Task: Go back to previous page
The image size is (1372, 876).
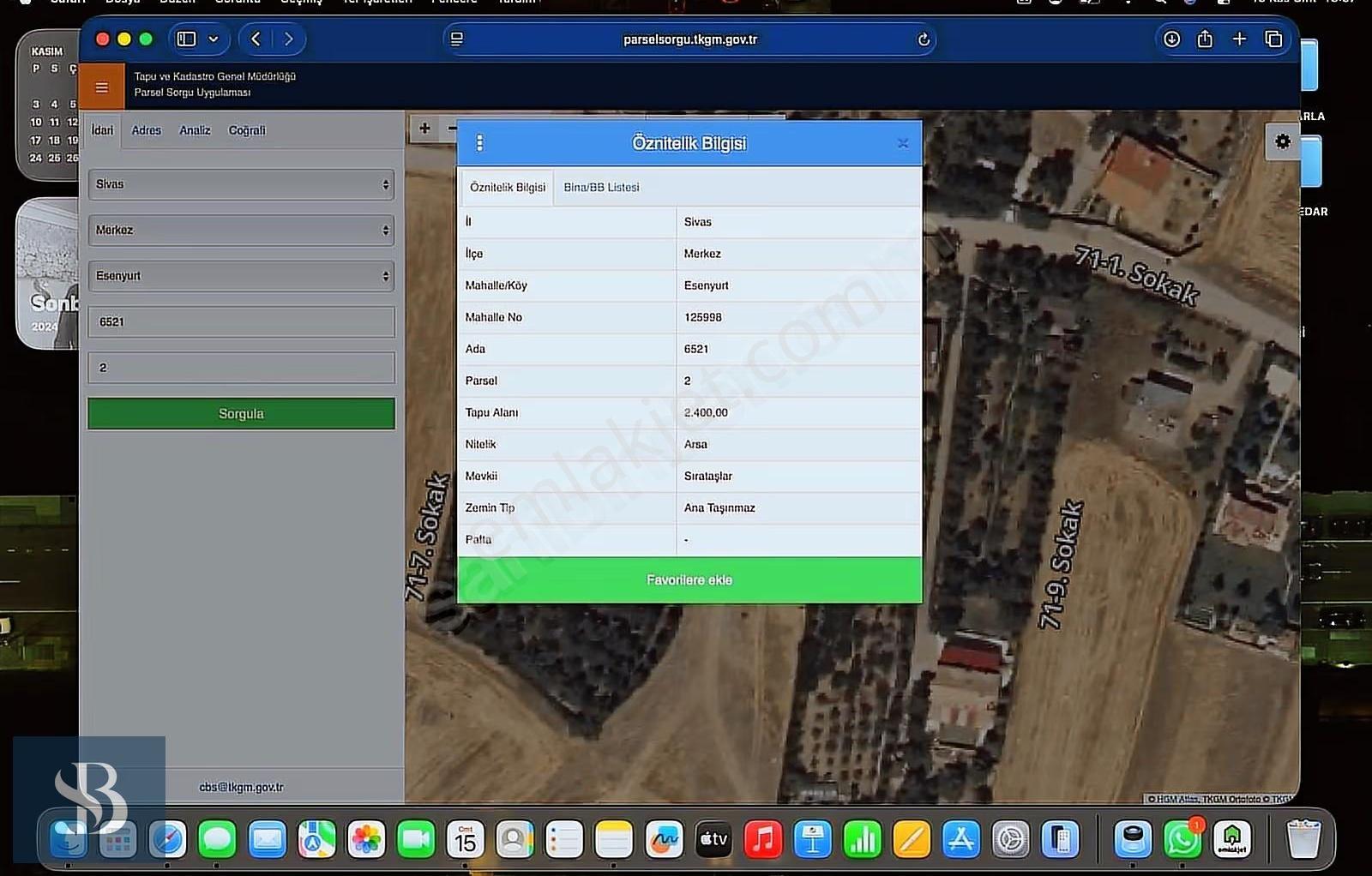Action: pyautogui.click(x=256, y=39)
